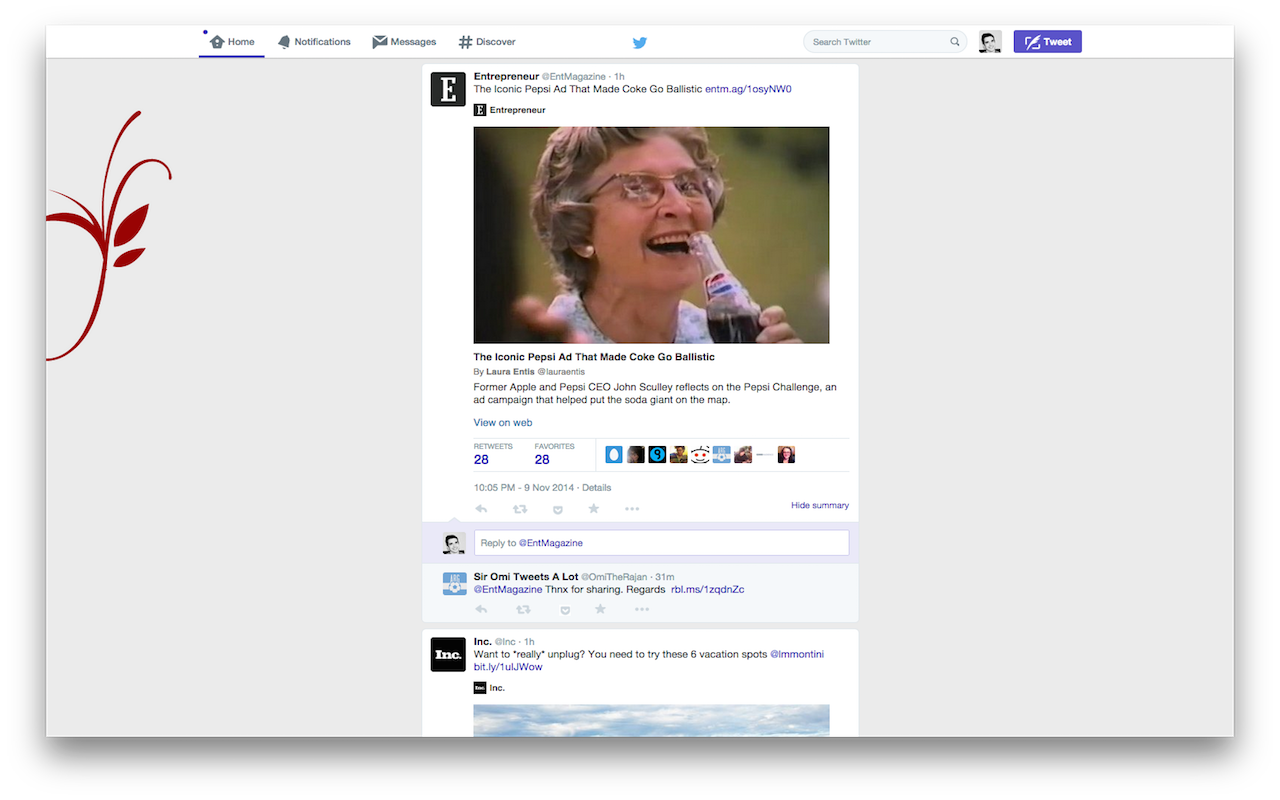1280x800 pixels.
Task: Open tweet Details link
Action: coord(596,488)
